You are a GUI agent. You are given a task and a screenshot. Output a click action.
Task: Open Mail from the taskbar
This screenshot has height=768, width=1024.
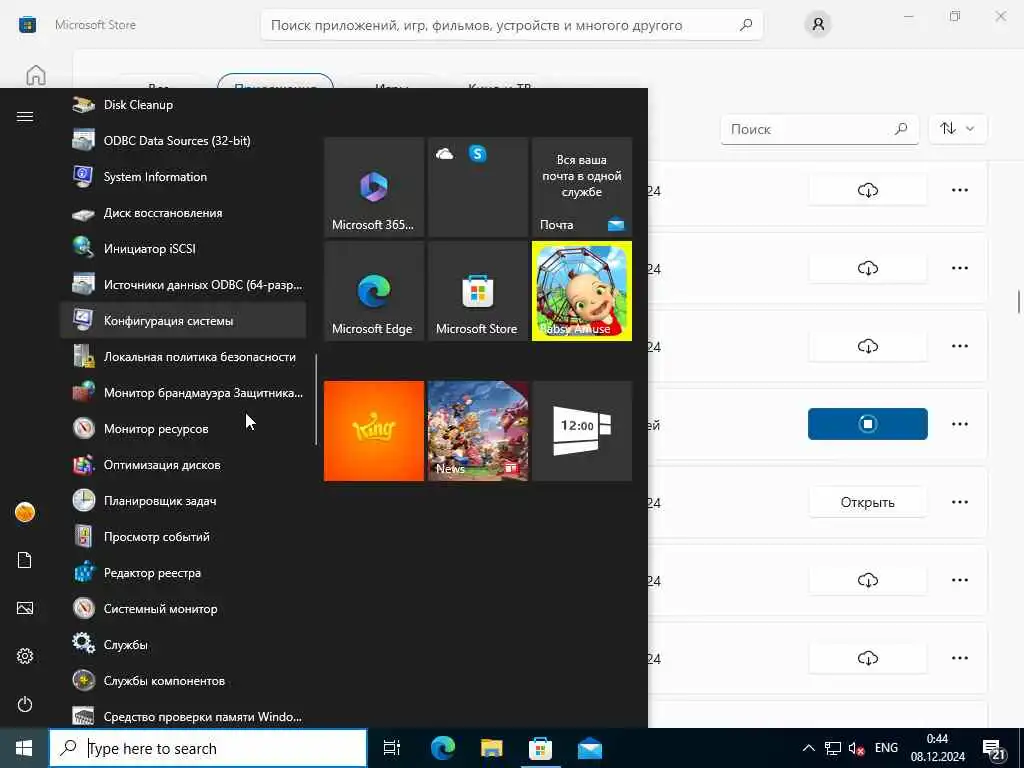(590, 748)
